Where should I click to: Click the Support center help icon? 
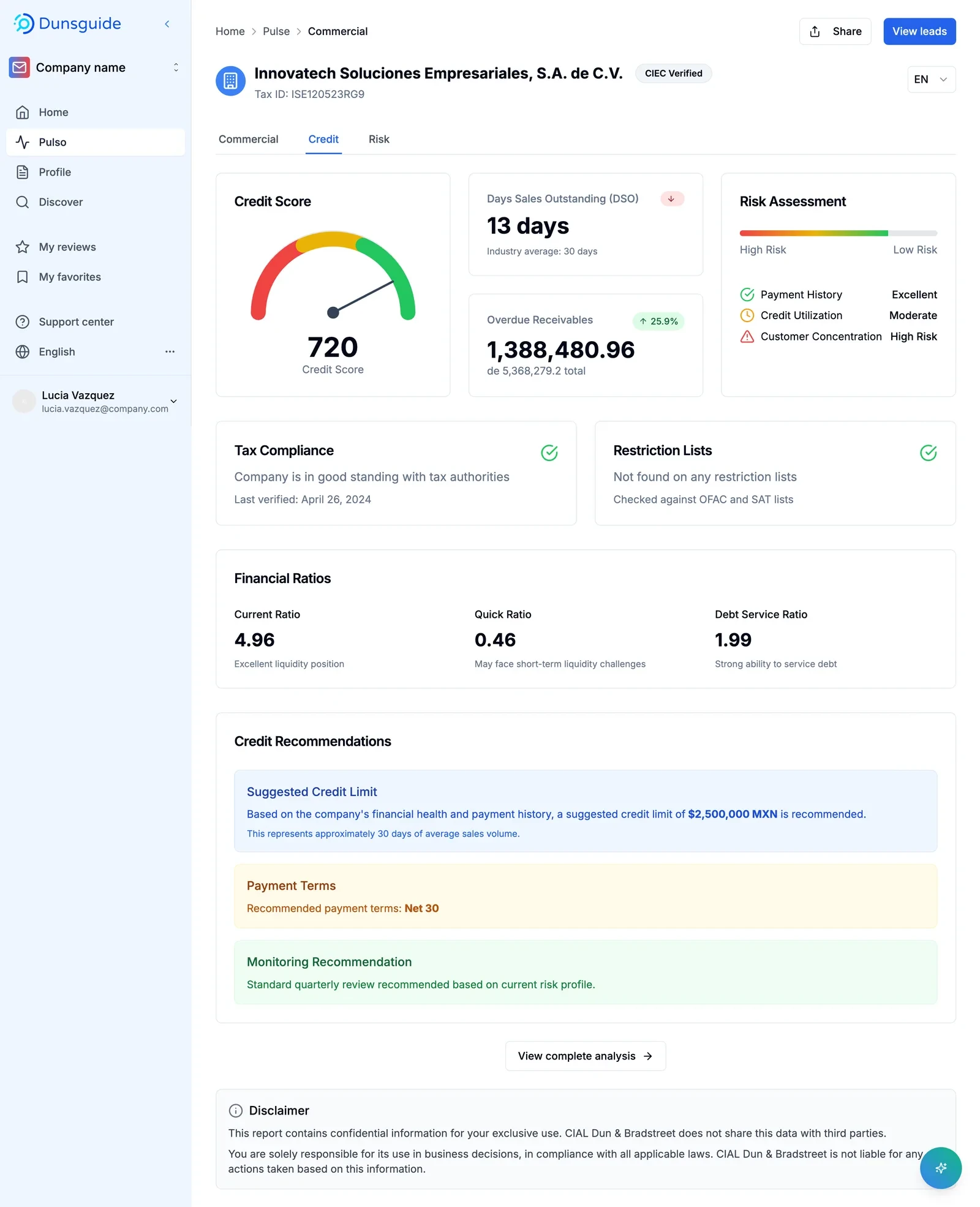(23, 321)
